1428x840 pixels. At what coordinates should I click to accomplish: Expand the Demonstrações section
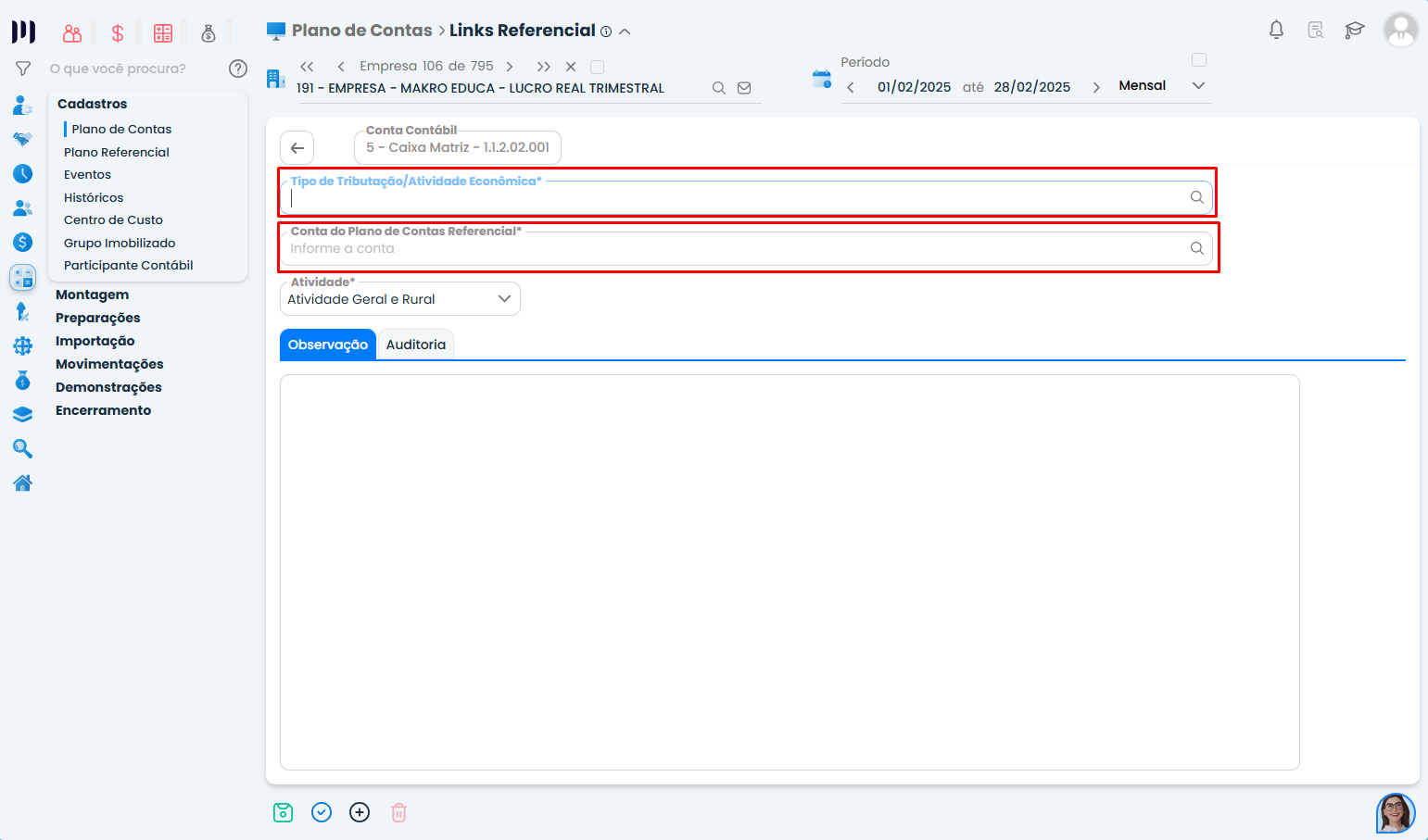pyautogui.click(x=108, y=387)
